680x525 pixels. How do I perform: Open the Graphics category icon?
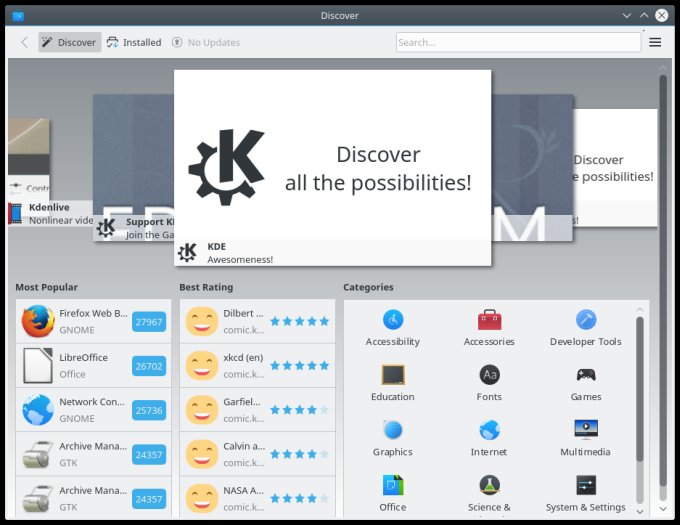[x=393, y=430]
